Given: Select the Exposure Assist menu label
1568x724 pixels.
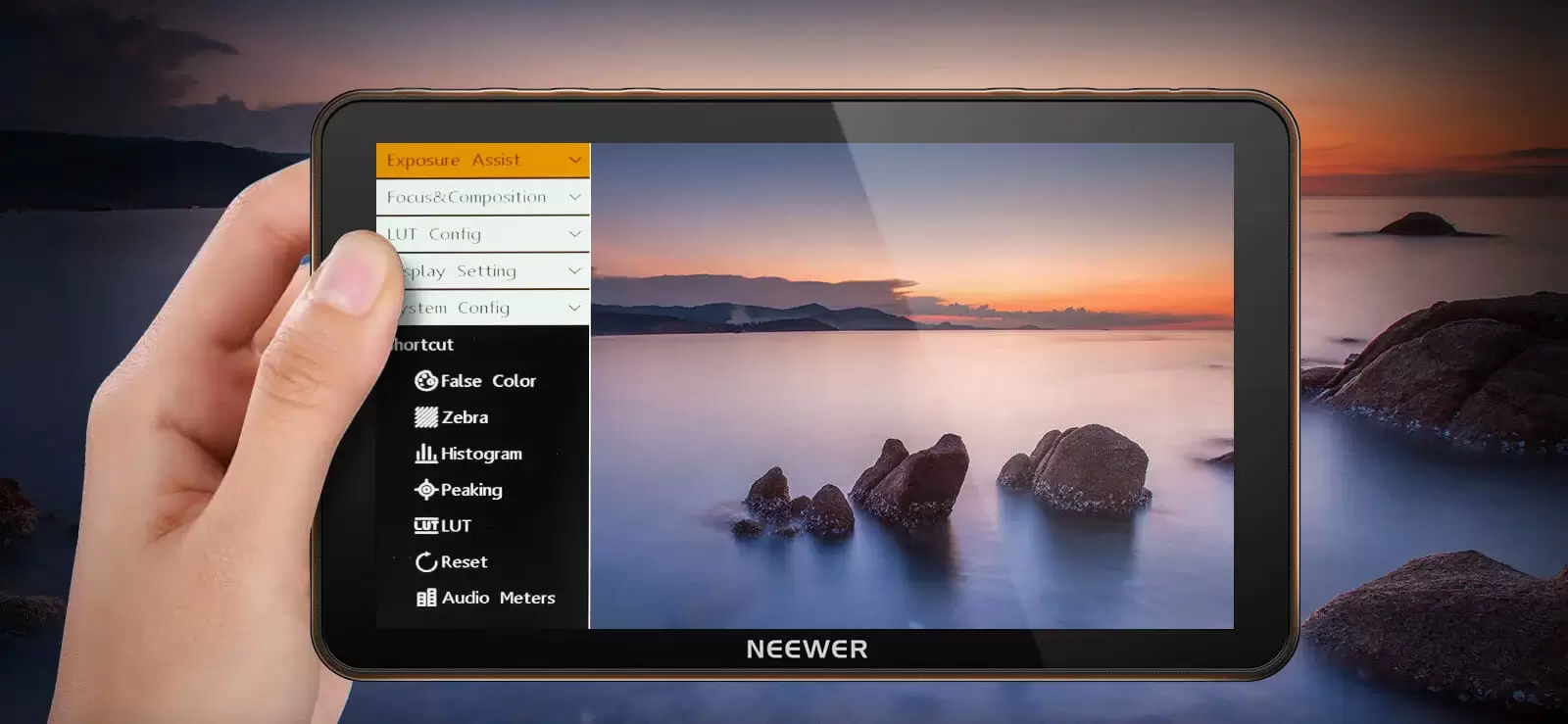Looking at the screenshot, I should (x=453, y=160).
